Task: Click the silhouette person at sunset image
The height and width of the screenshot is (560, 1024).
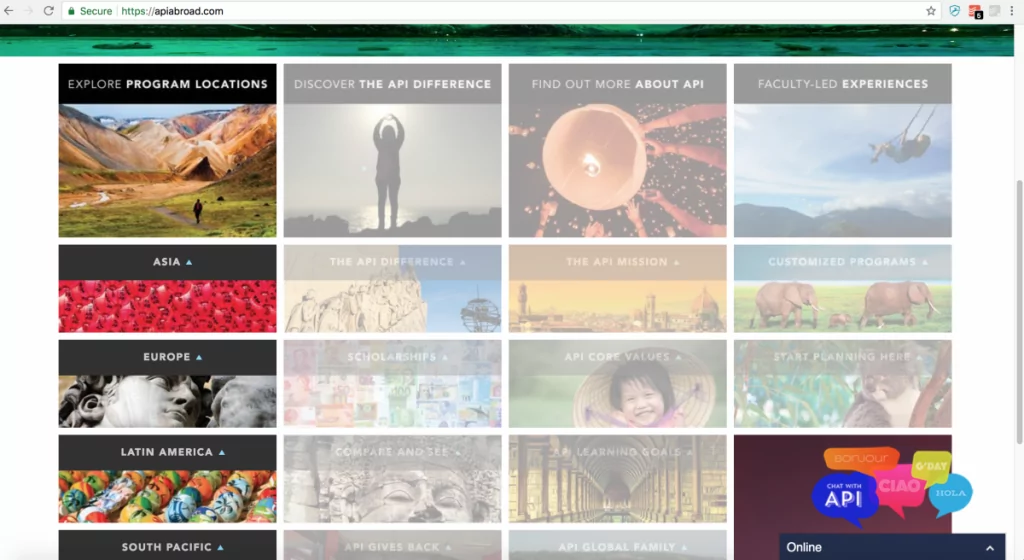Action: click(x=392, y=170)
